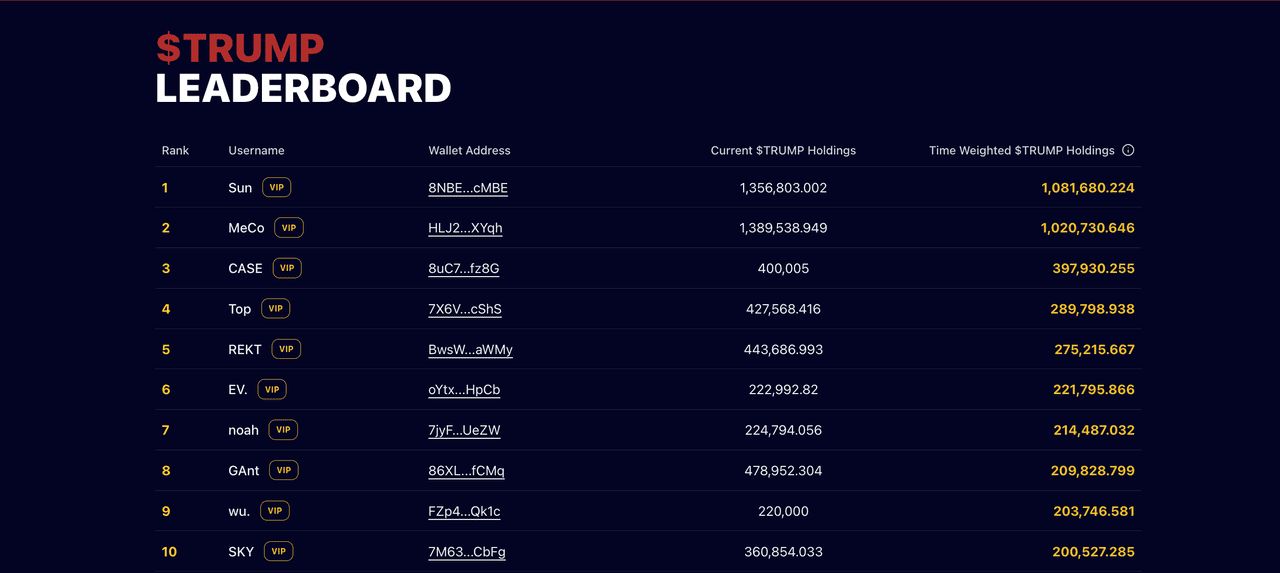
Task: Visit the 86XL...fCMq wallet address
Action: pos(466,471)
